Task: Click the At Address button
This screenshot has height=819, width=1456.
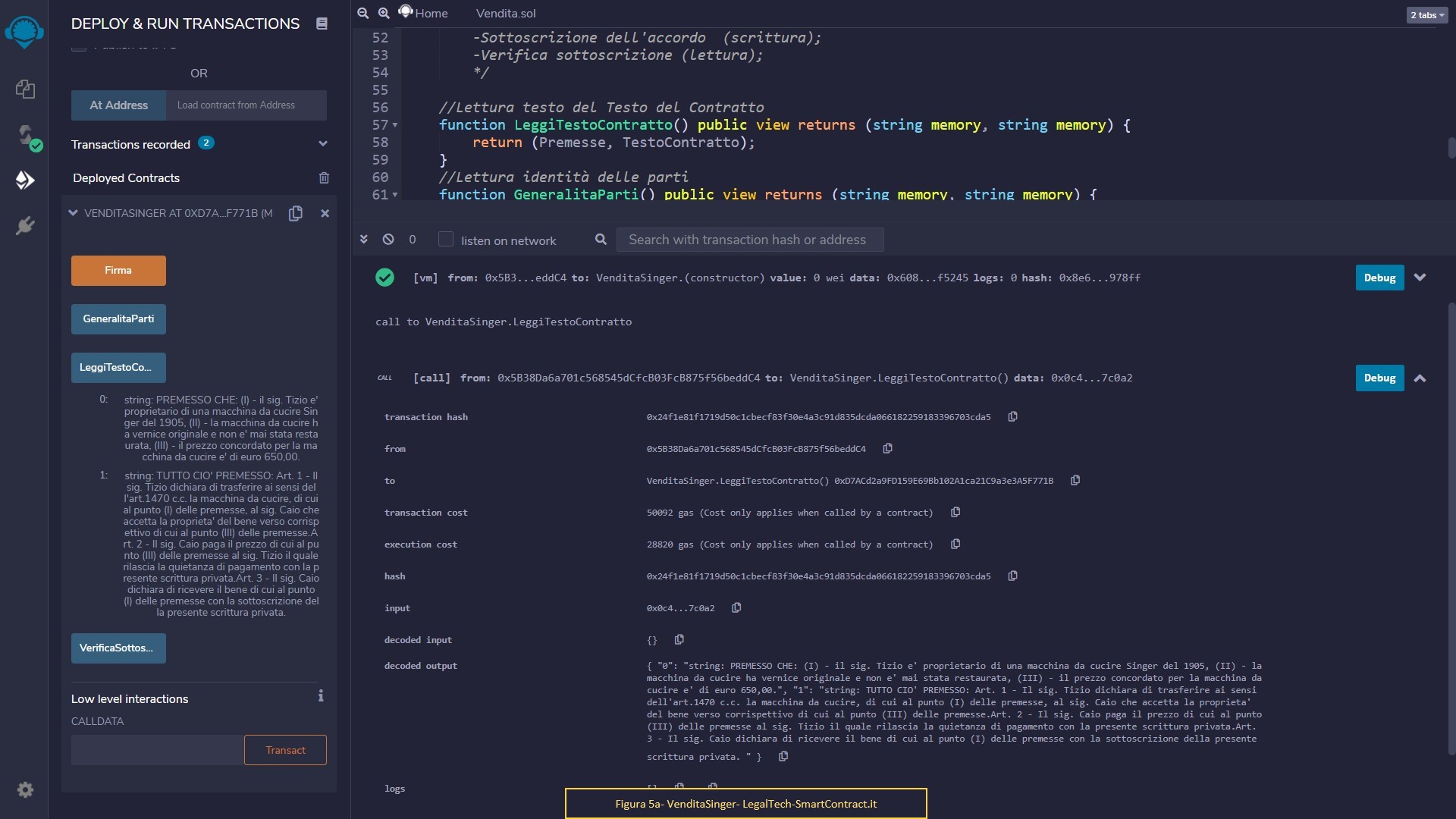Action: click(118, 105)
